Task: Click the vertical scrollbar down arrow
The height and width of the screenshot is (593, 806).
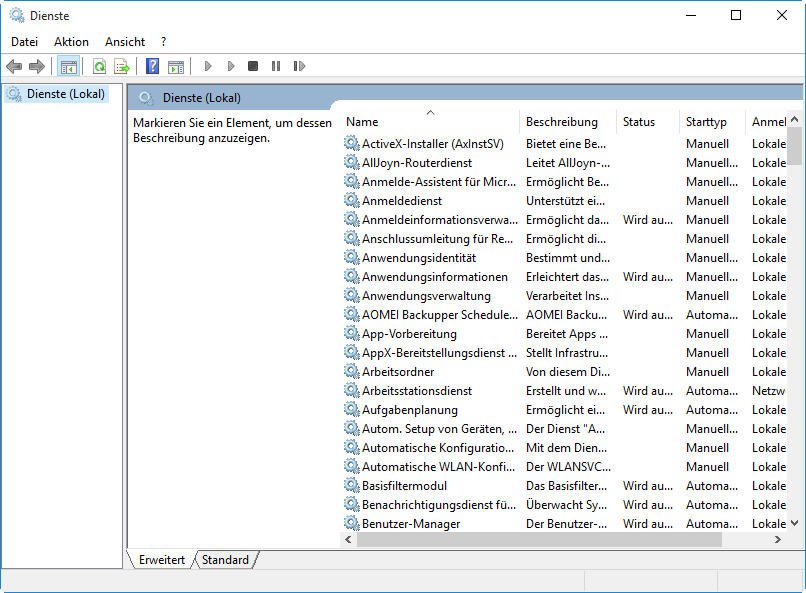Action: [x=795, y=522]
